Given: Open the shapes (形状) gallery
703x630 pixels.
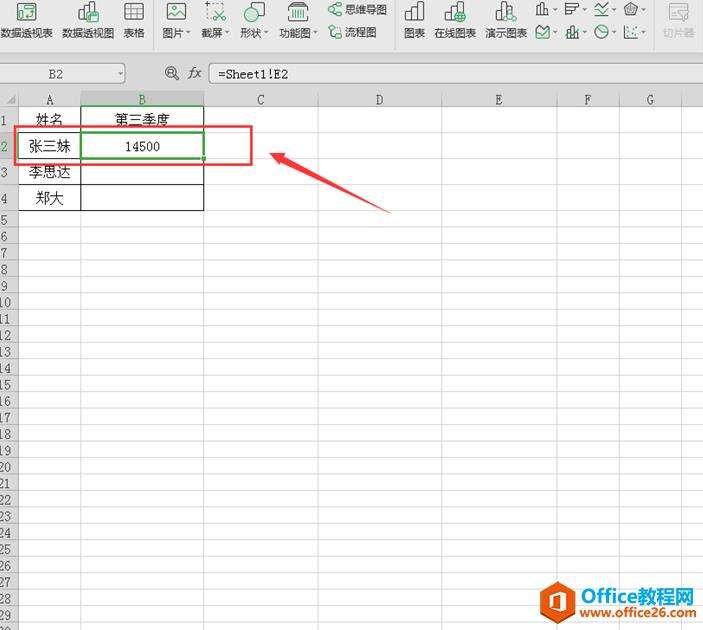Looking at the screenshot, I should tap(254, 20).
